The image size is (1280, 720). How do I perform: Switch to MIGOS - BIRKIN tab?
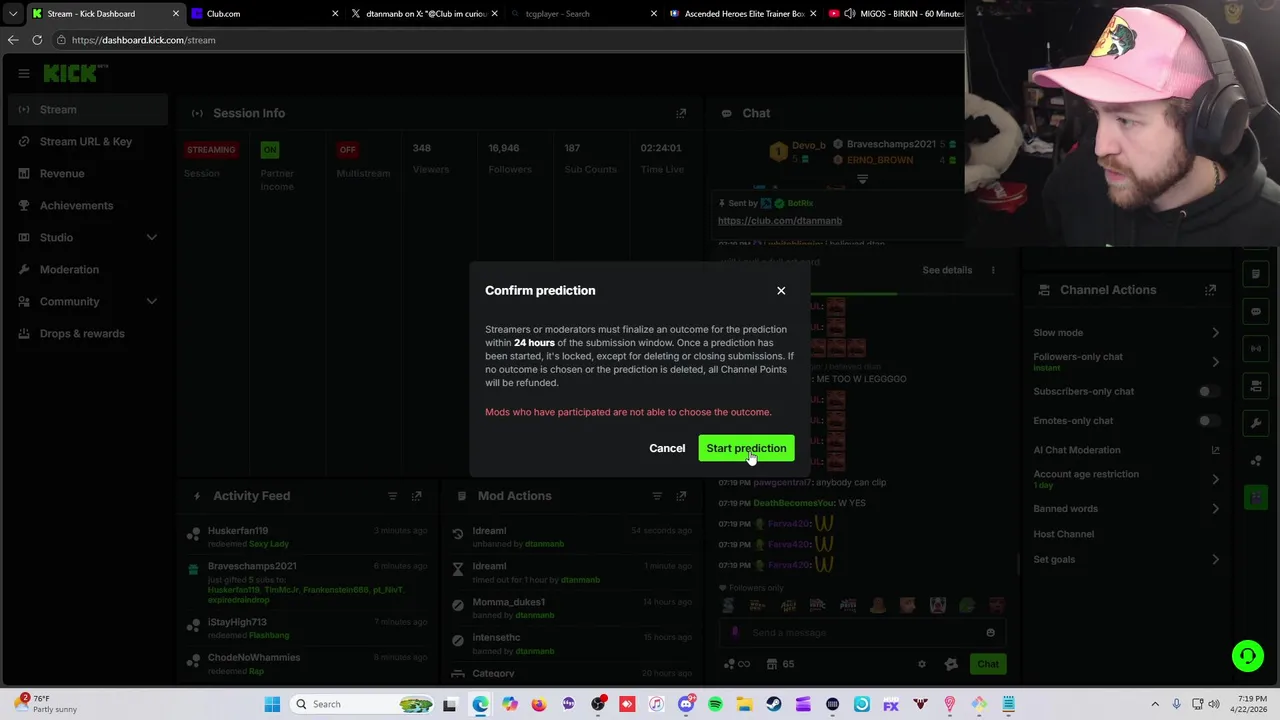click(x=895, y=14)
